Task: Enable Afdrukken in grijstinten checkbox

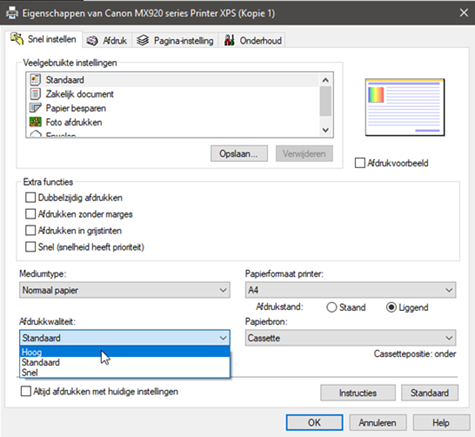Action: pyautogui.click(x=30, y=230)
